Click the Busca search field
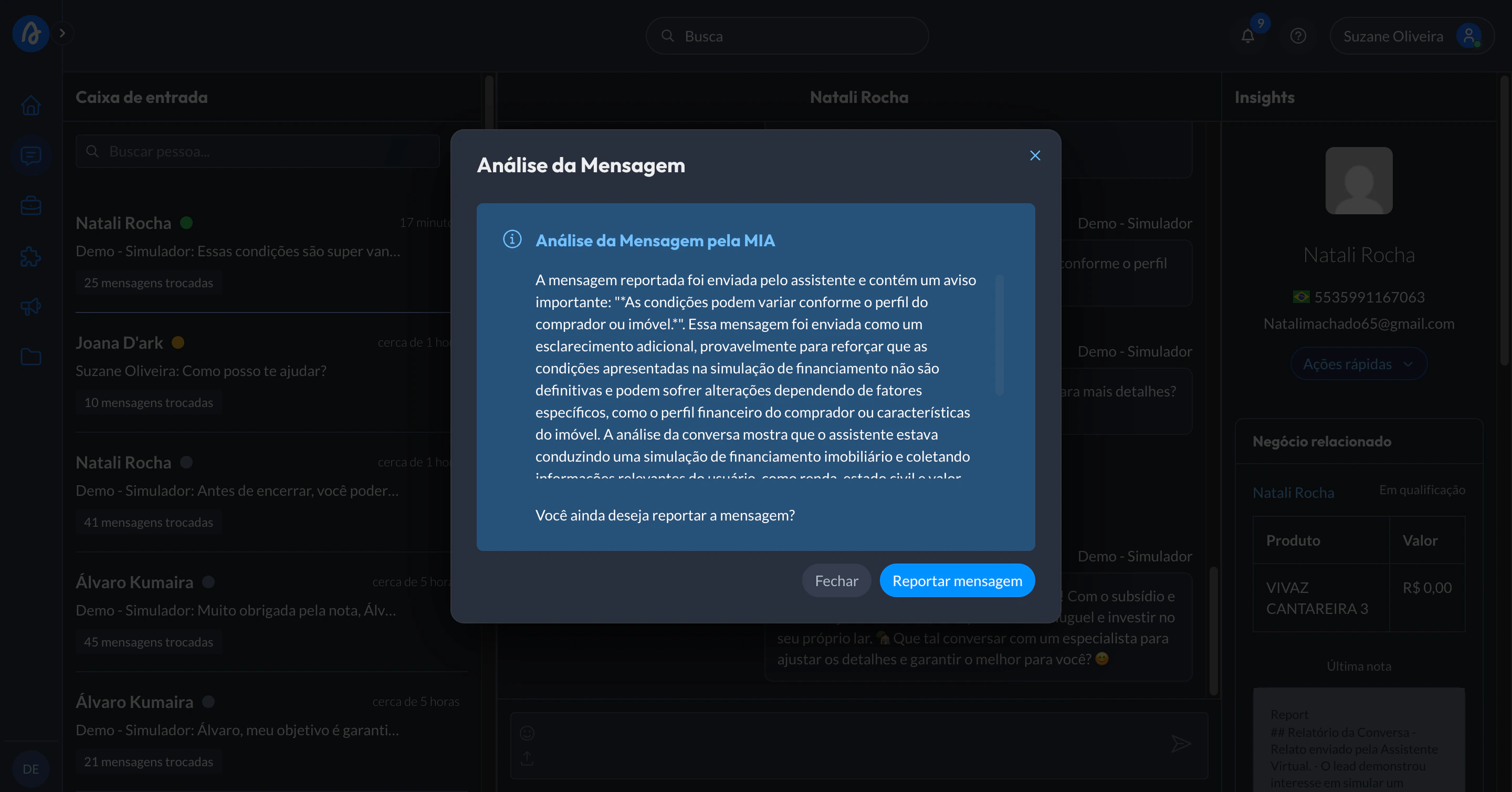1512x792 pixels. point(786,36)
